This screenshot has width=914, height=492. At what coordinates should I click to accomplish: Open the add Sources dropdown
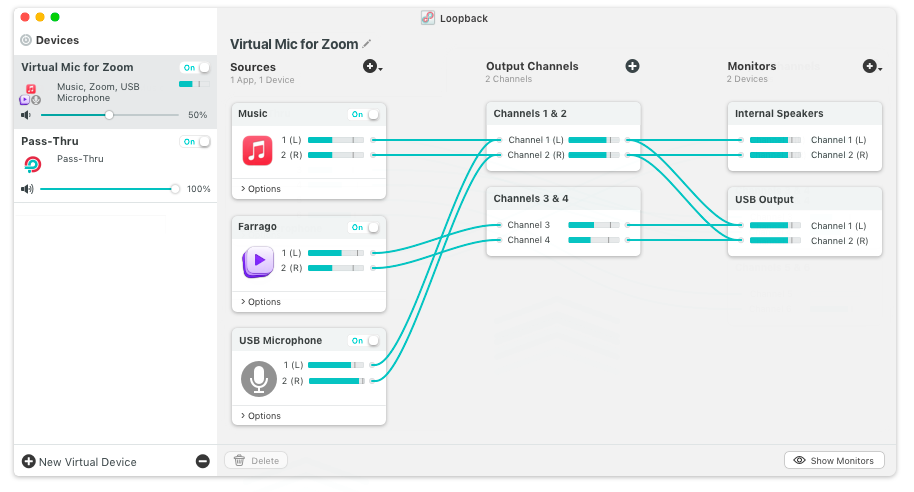[372, 66]
